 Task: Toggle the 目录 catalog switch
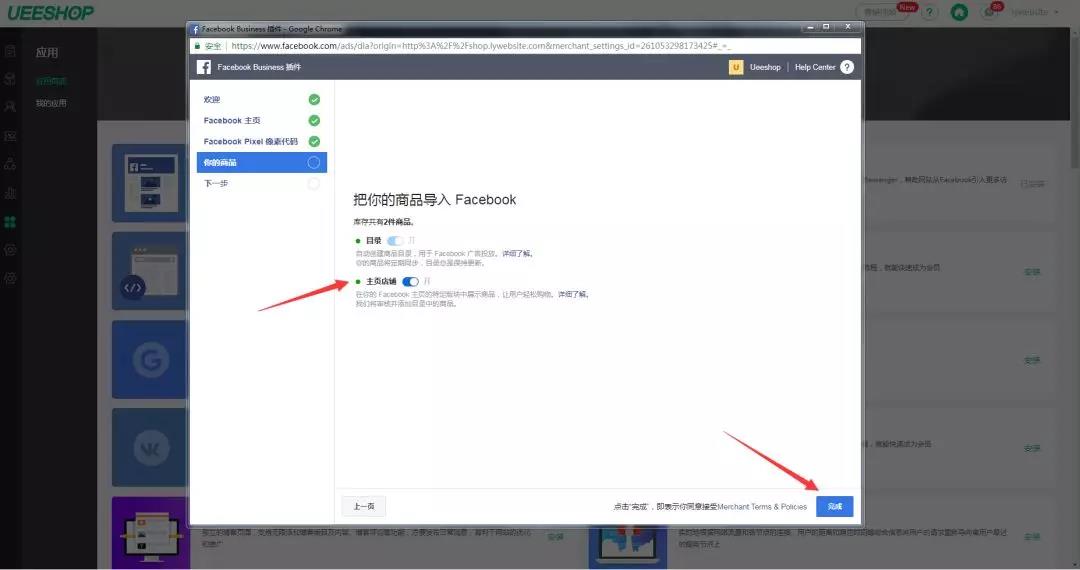[395, 241]
